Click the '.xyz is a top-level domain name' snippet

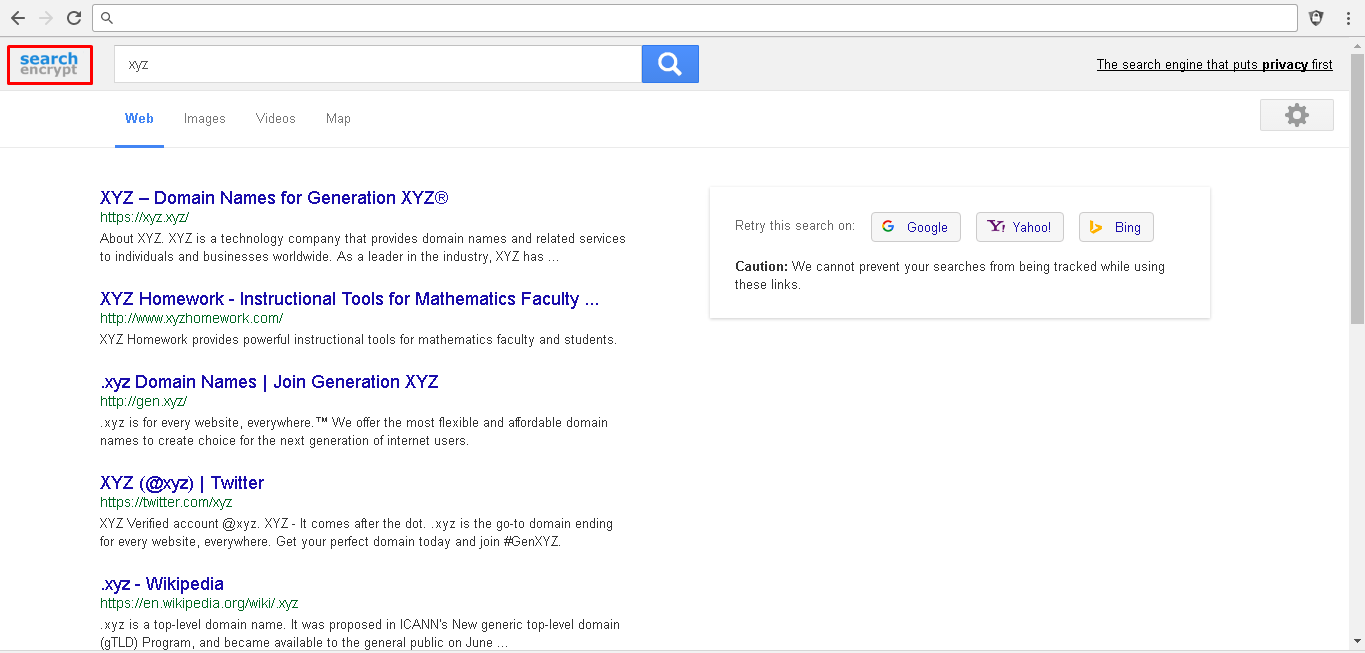click(360, 634)
